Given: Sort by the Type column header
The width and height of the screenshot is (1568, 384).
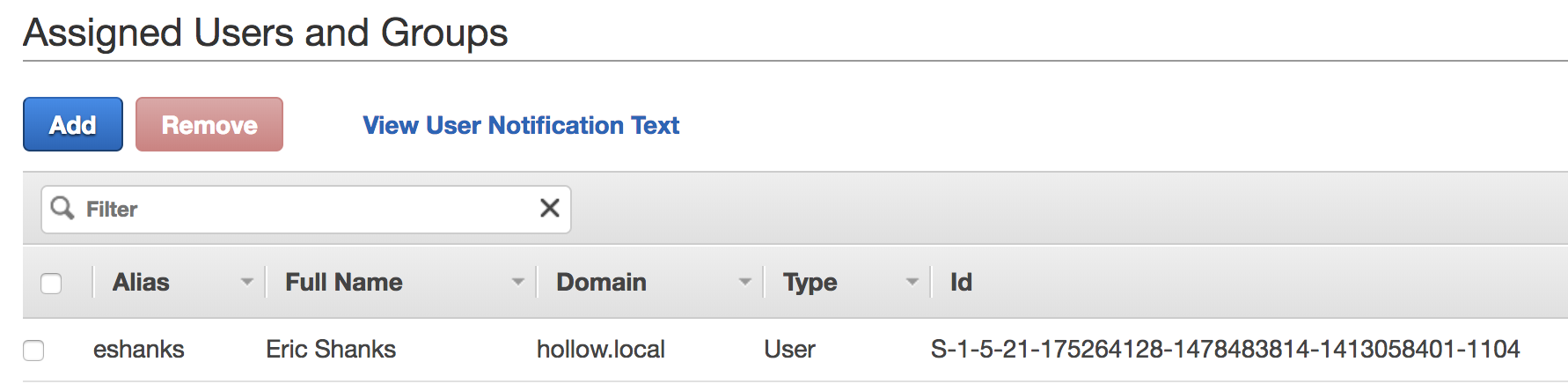Looking at the screenshot, I should (810, 282).
